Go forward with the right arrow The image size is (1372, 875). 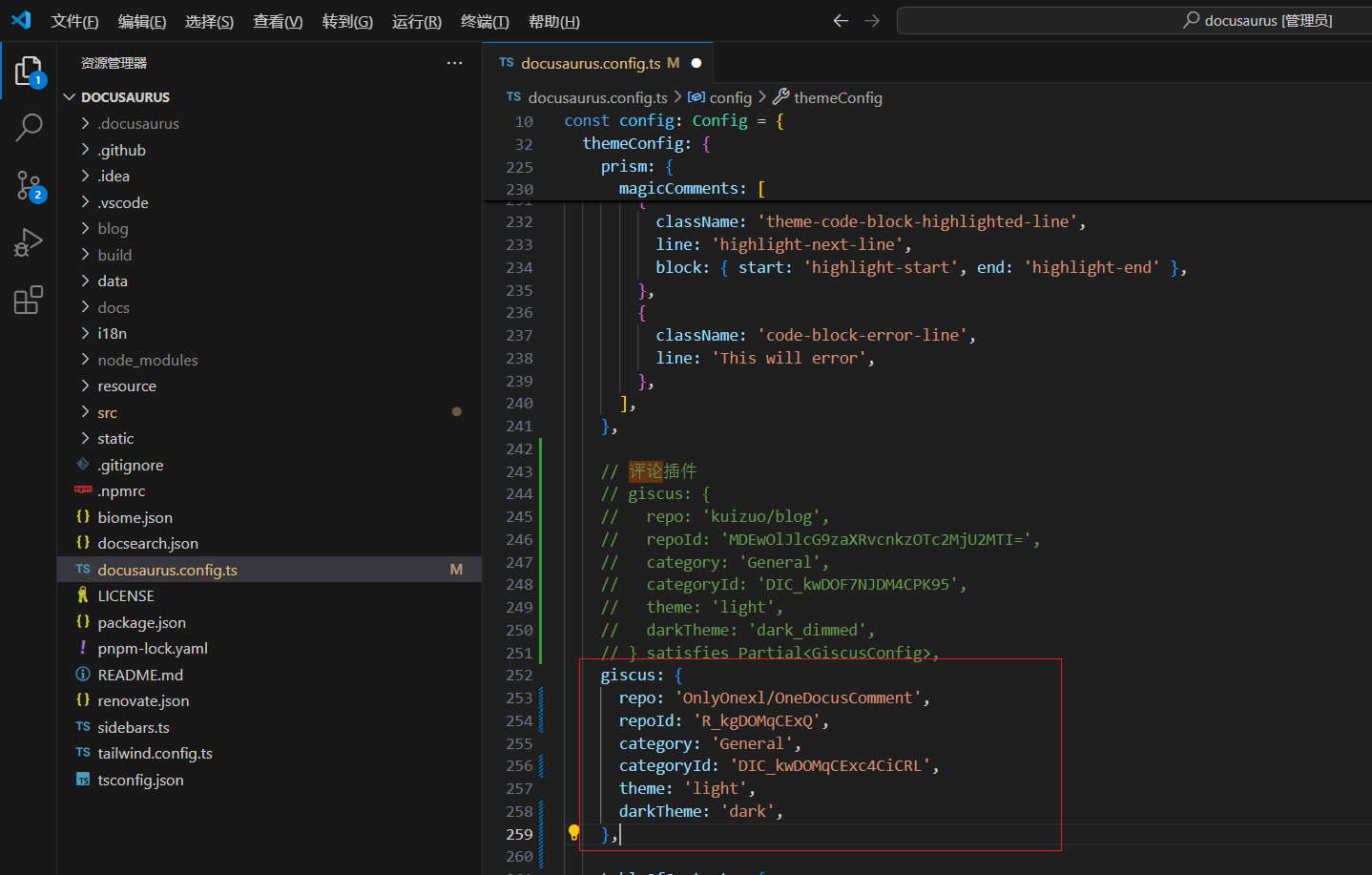click(872, 20)
